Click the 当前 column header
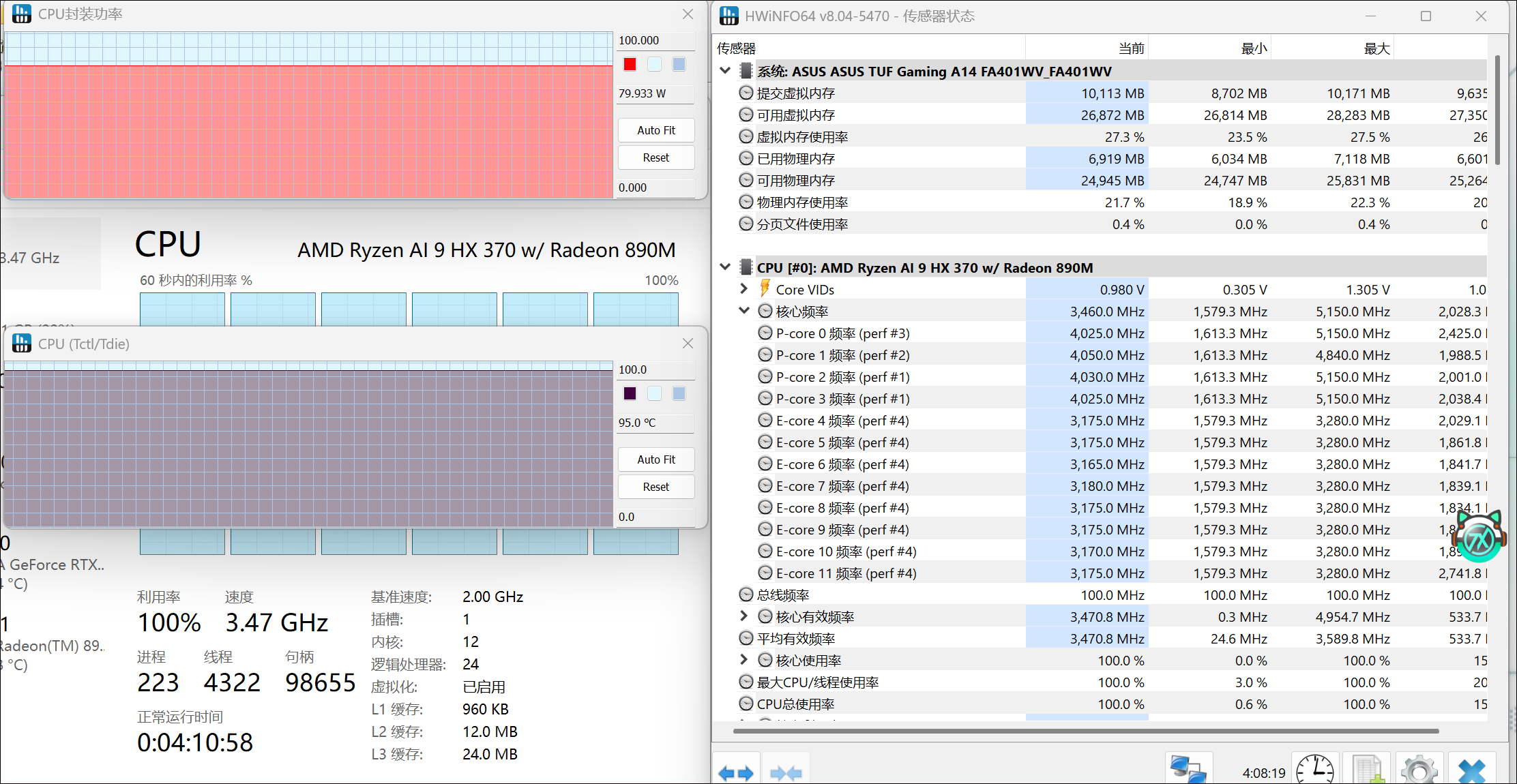This screenshot has height=784, width=1517. coord(1087,48)
